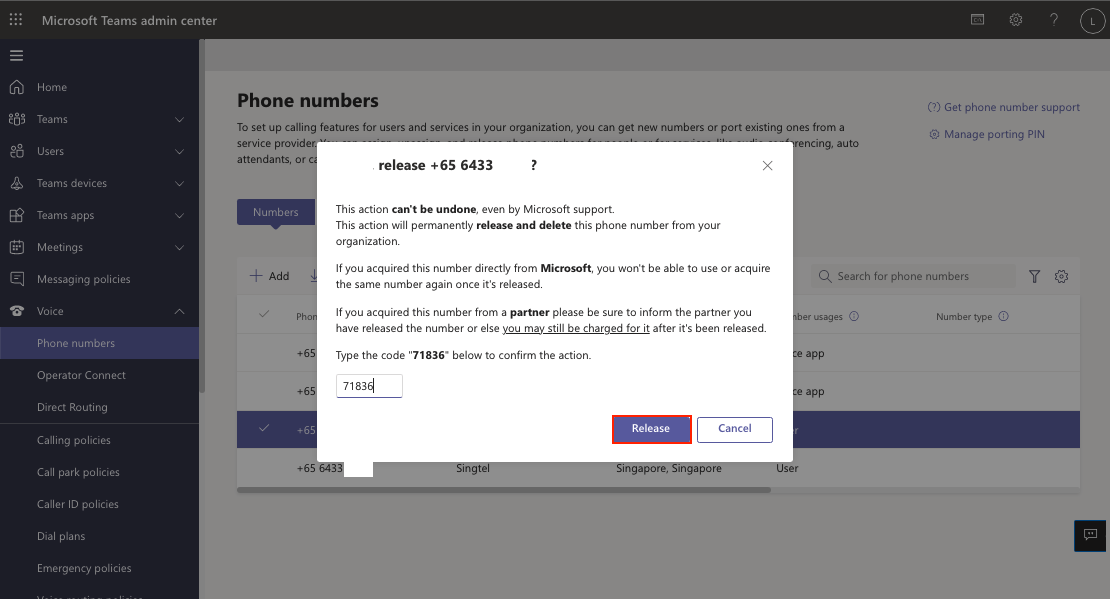1110x599 pixels.
Task: Open the settings gear in header
Action: [1015, 20]
